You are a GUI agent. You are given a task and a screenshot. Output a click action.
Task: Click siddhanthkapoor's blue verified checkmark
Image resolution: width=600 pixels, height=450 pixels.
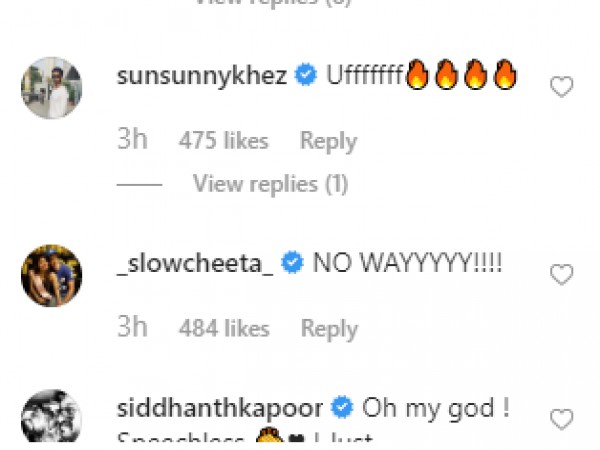(x=343, y=408)
